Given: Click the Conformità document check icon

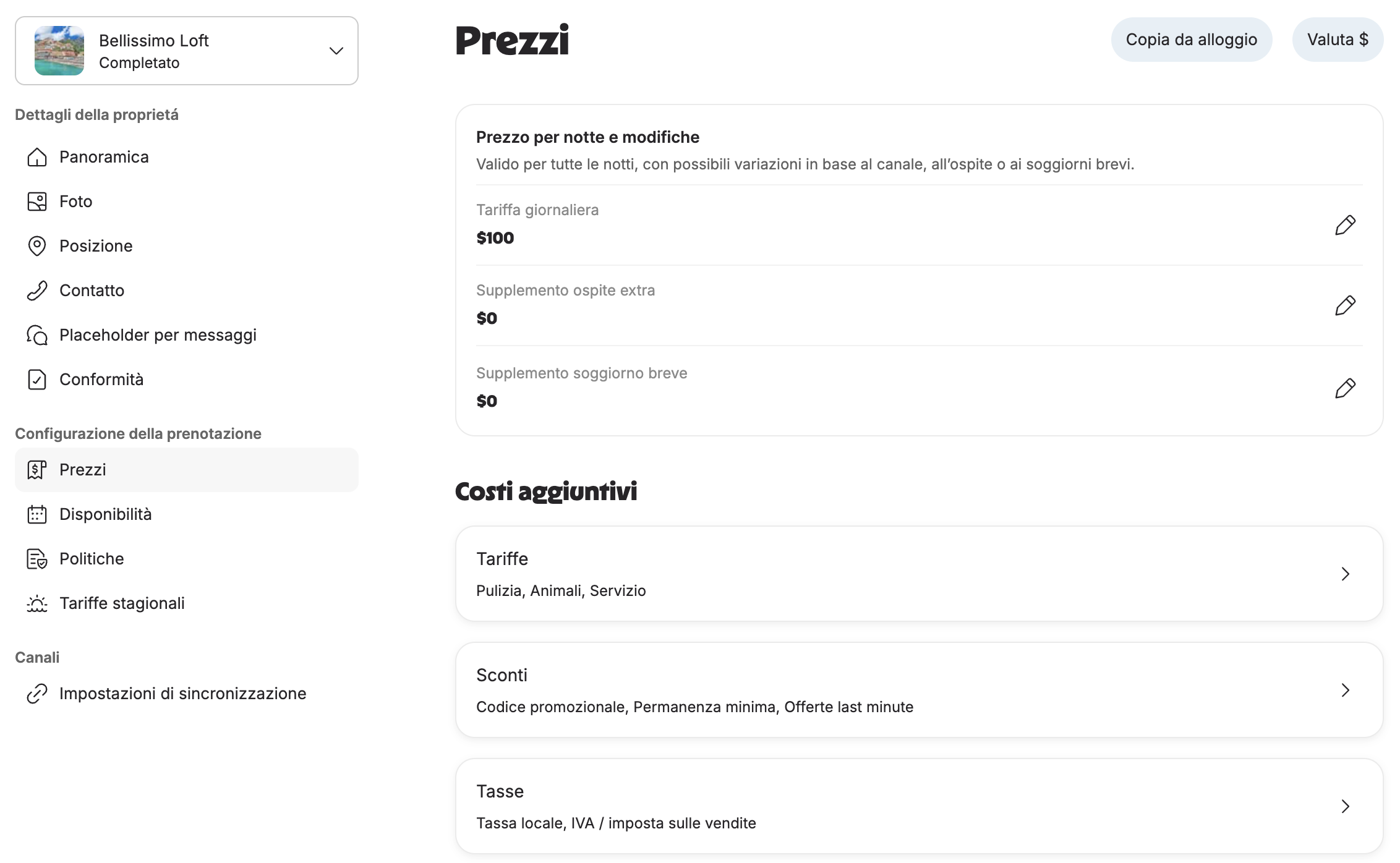Looking at the screenshot, I should tap(37, 380).
